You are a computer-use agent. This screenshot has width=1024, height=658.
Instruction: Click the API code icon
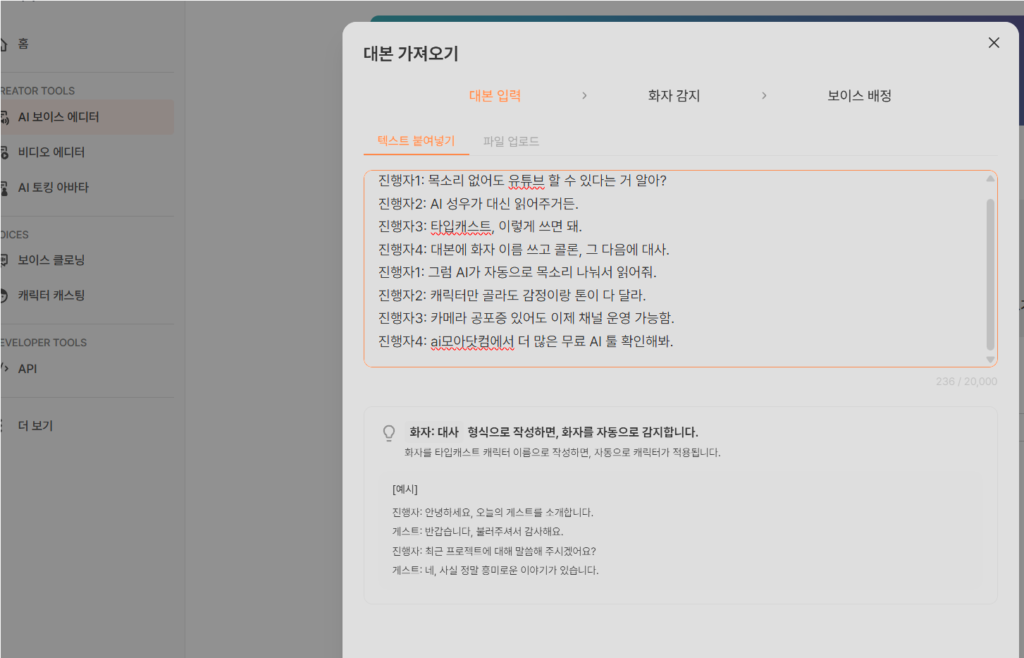[3, 369]
